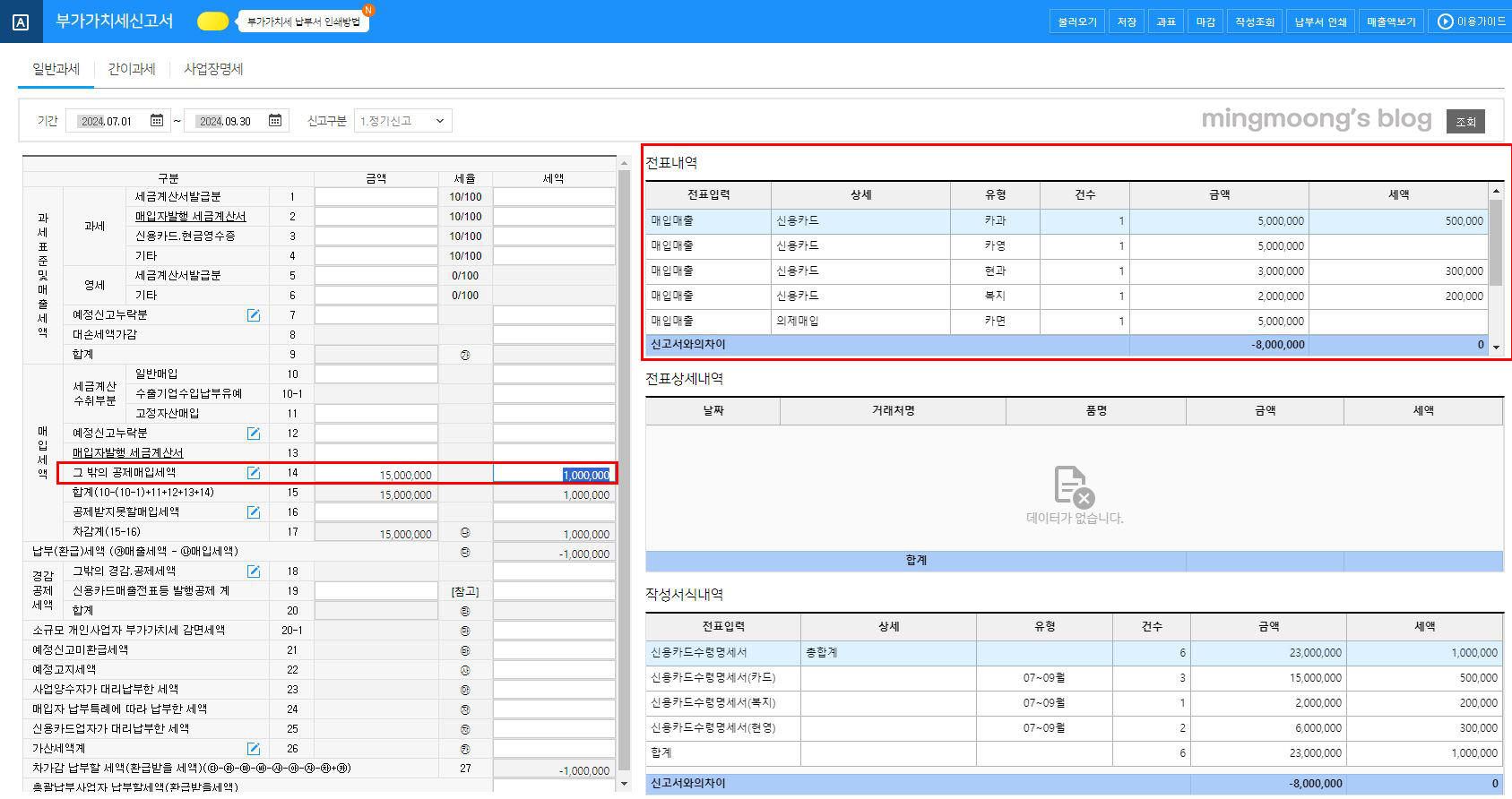Select 전표내역 row with 유형 카과
Viewport: 1512px width, 799px height.
(x=1067, y=220)
